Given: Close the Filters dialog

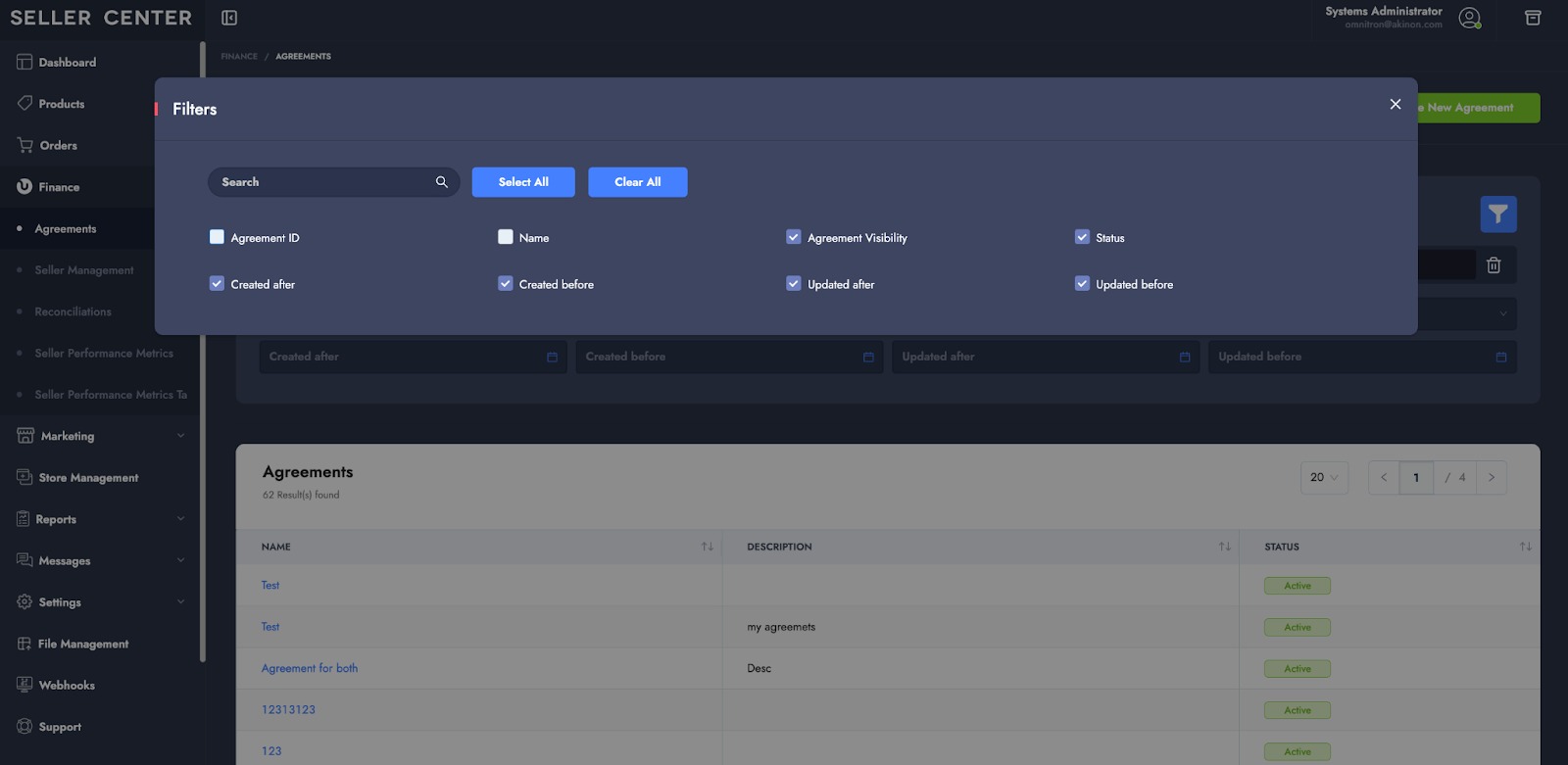Looking at the screenshot, I should (x=1395, y=104).
